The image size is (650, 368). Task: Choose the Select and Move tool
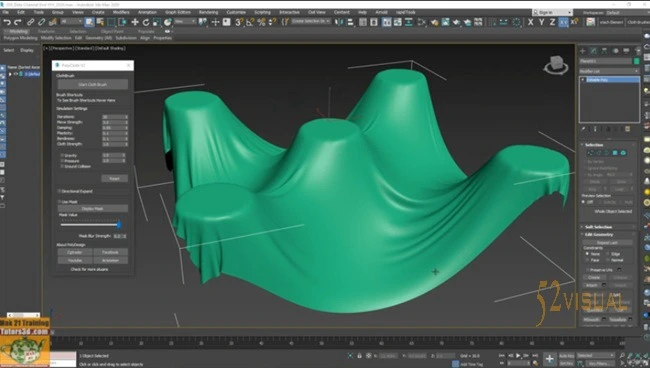click(135, 22)
